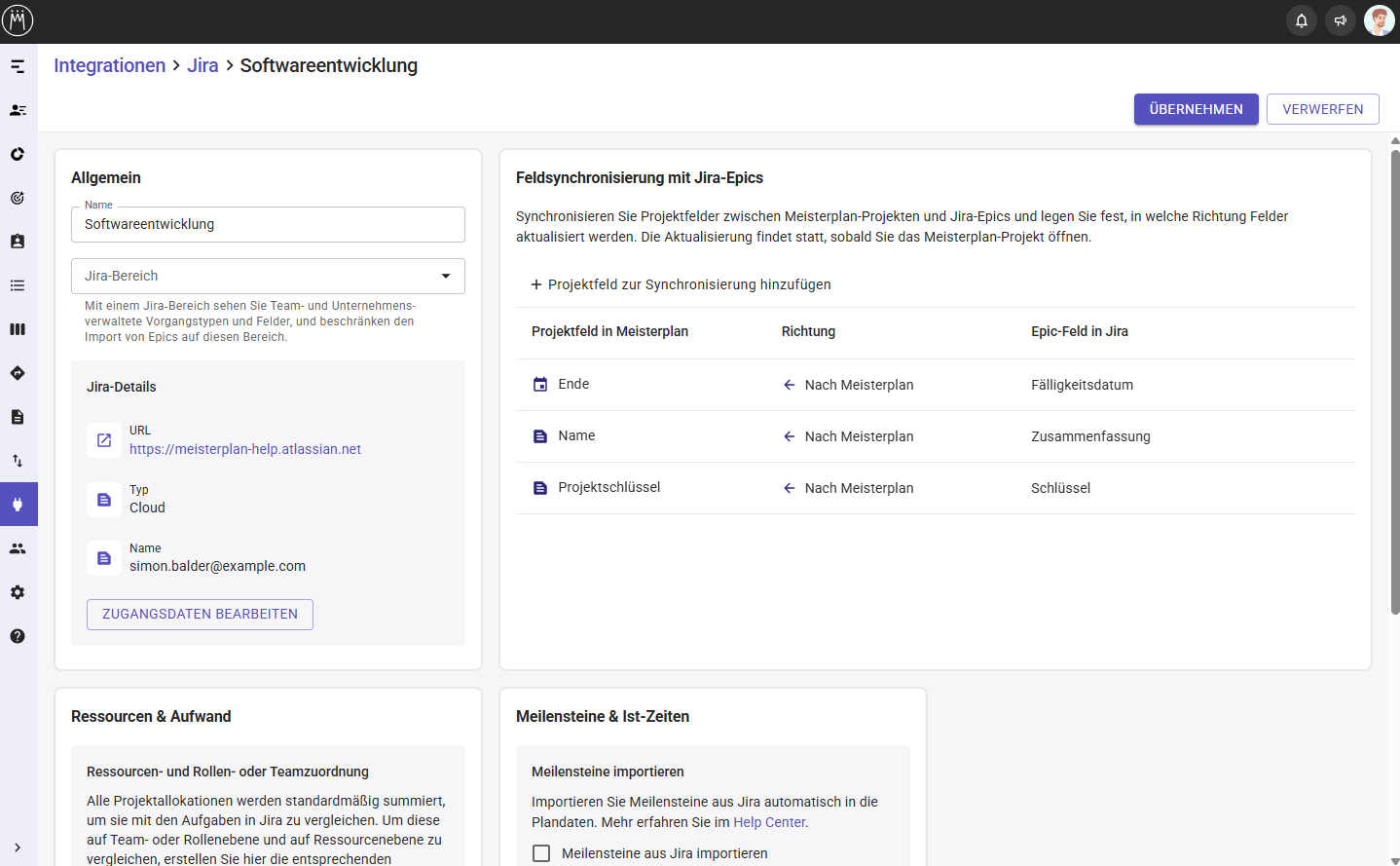Enable Meilensteine aus Jira importieren checkbox

(541, 853)
